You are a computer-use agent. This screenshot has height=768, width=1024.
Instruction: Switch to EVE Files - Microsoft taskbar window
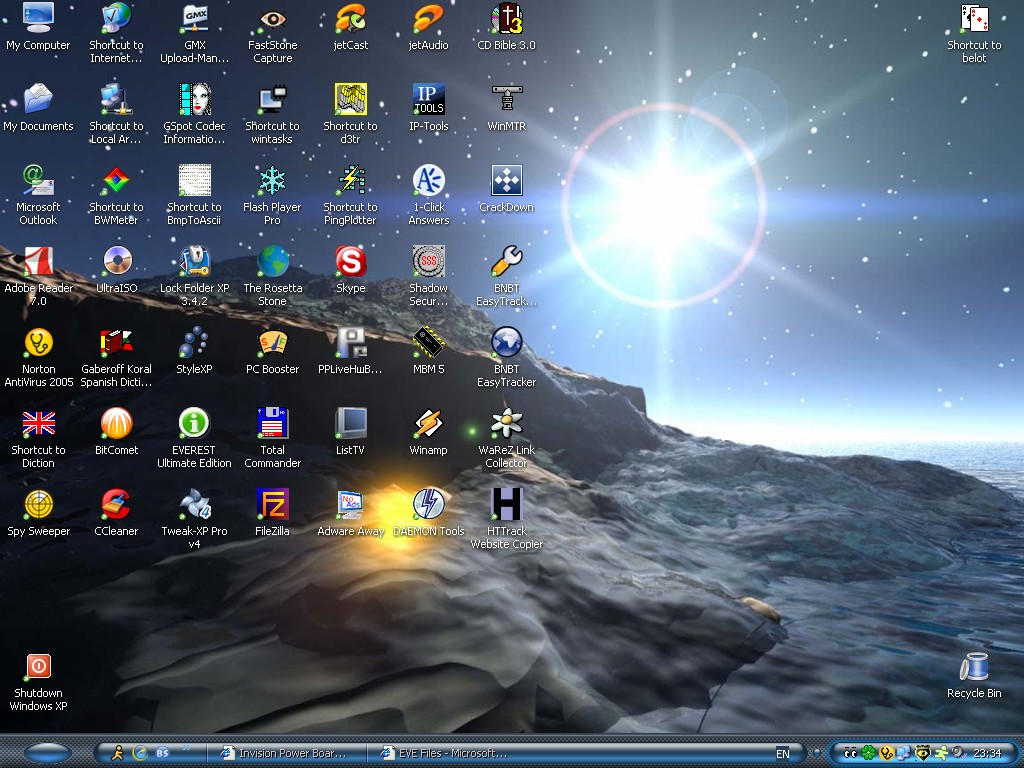tap(446, 753)
